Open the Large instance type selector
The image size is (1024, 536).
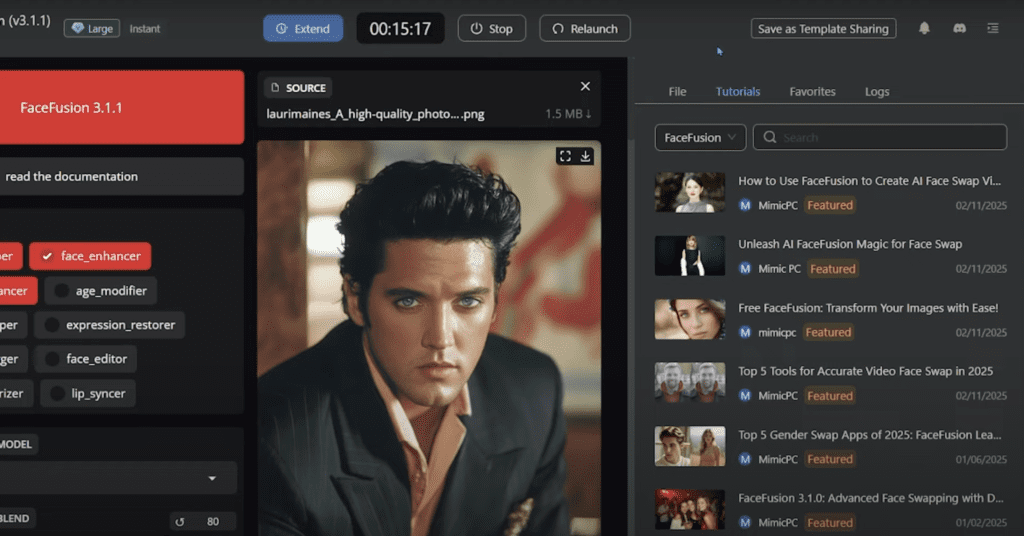coord(92,29)
